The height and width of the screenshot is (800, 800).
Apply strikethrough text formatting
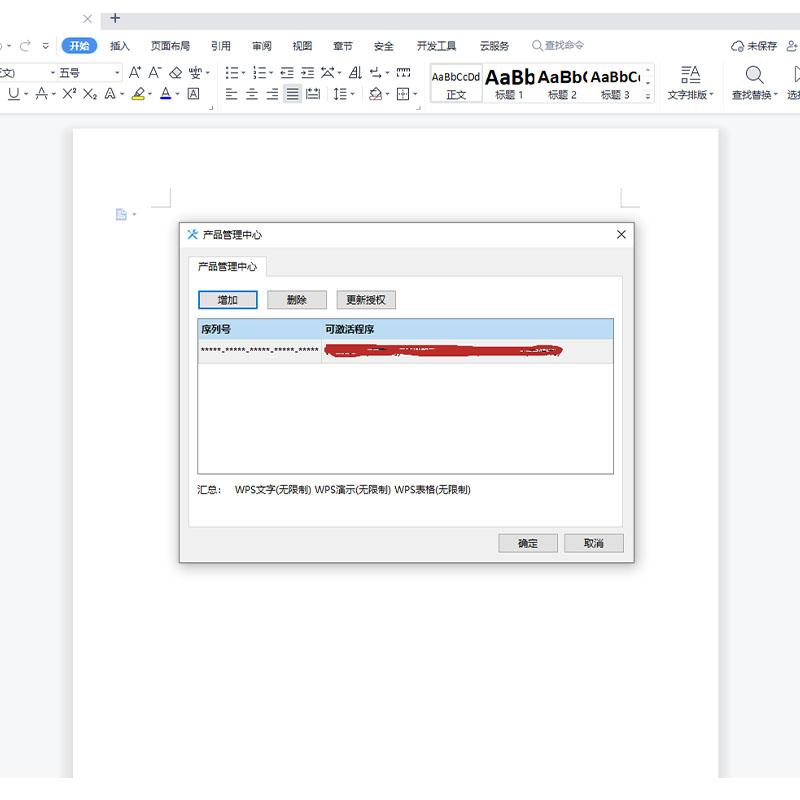42,94
